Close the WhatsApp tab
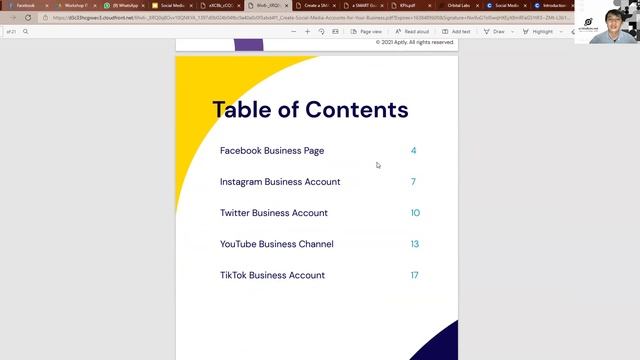The height and width of the screenshot is (360, 640). 143,6
